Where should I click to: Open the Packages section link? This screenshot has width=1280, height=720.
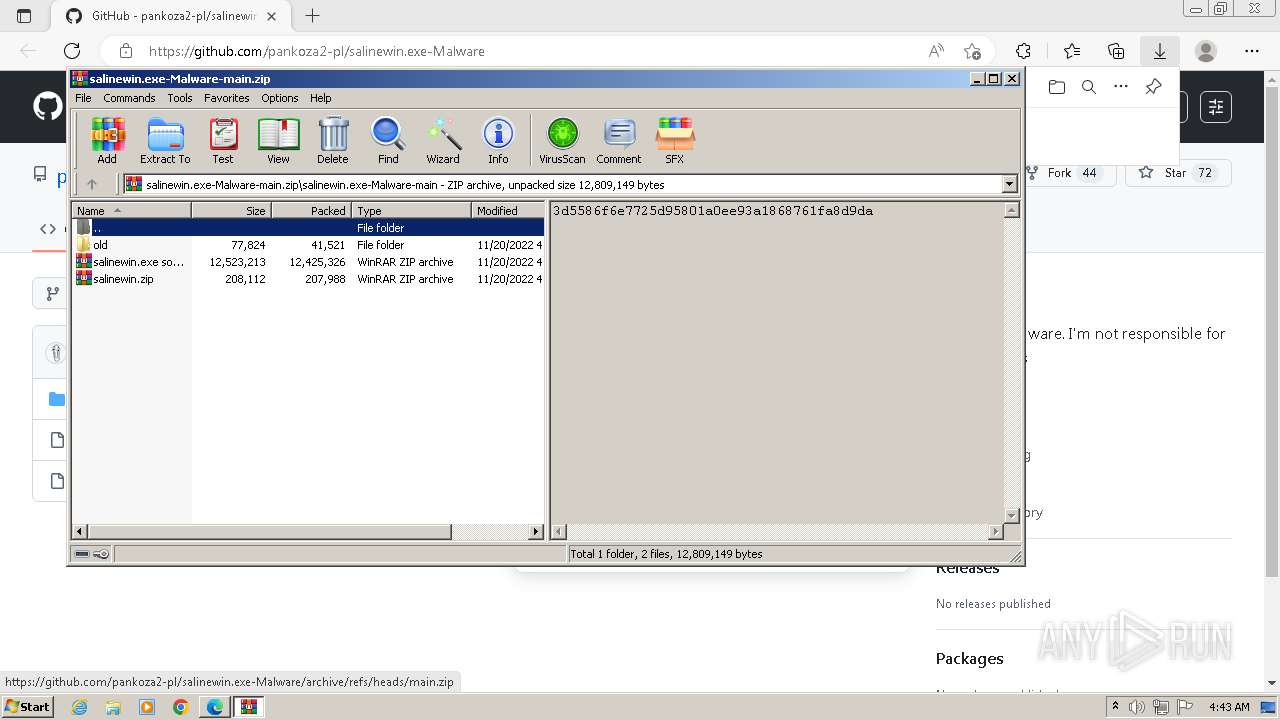pyautogui.click(x=970, y=658)
